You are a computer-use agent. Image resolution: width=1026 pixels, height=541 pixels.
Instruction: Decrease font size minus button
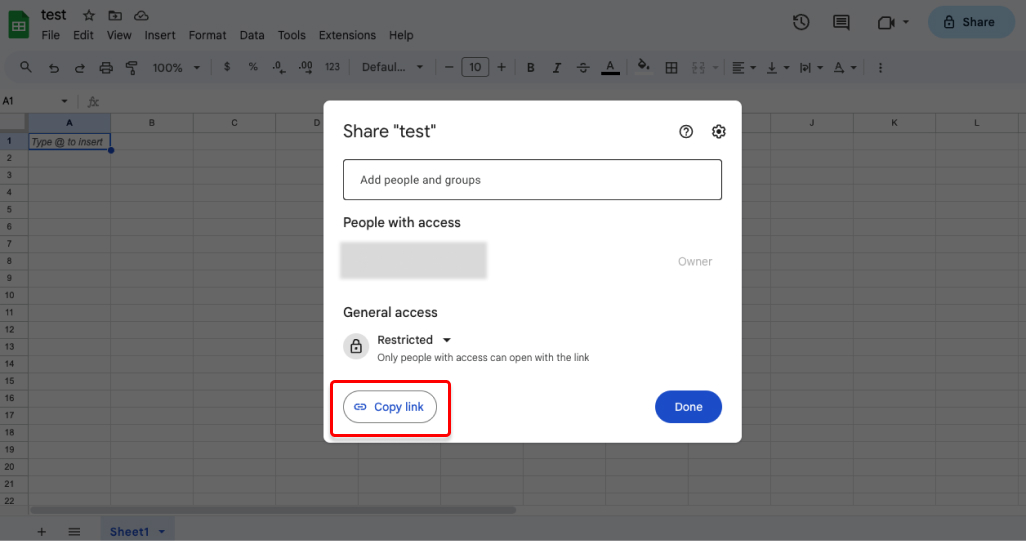449,67
